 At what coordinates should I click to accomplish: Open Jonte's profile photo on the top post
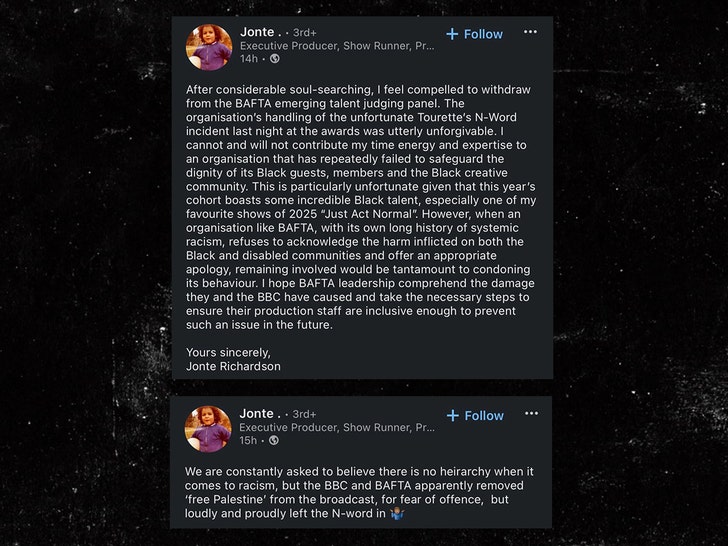[x=208, y=47]
